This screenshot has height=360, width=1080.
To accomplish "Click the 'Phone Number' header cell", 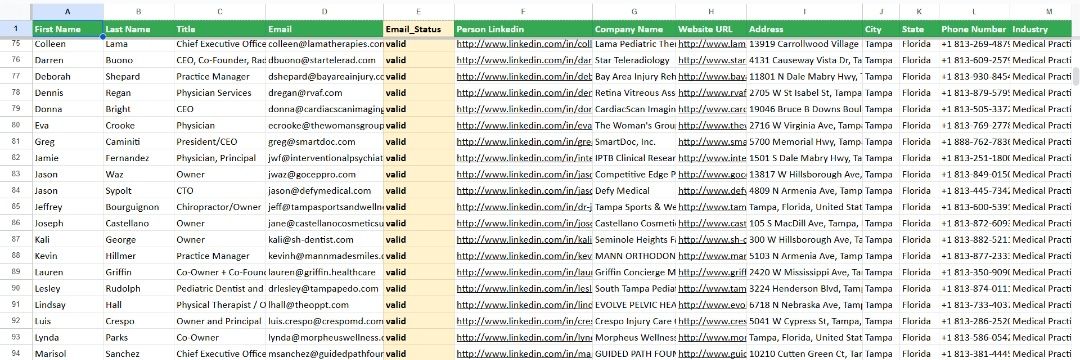I will [974, 29].
